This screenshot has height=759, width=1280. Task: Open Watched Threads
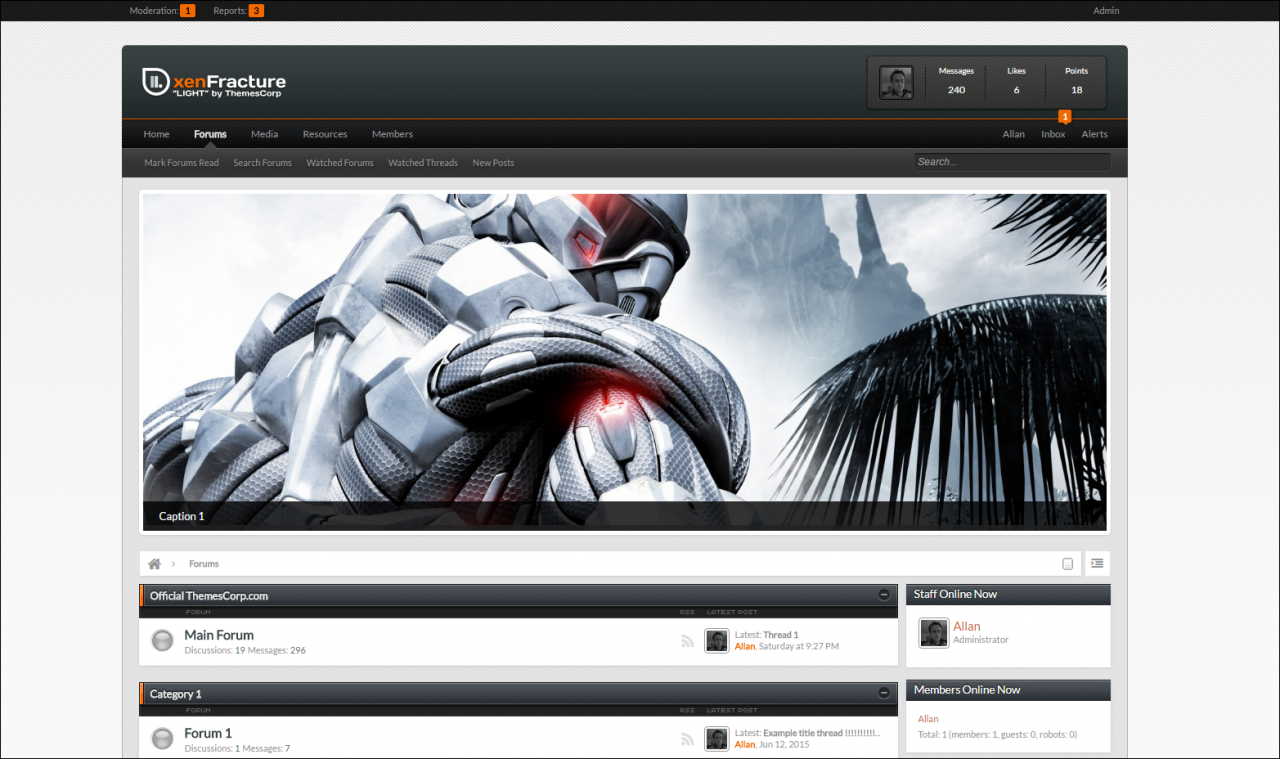pyautogui.click(x=423, y=163)
